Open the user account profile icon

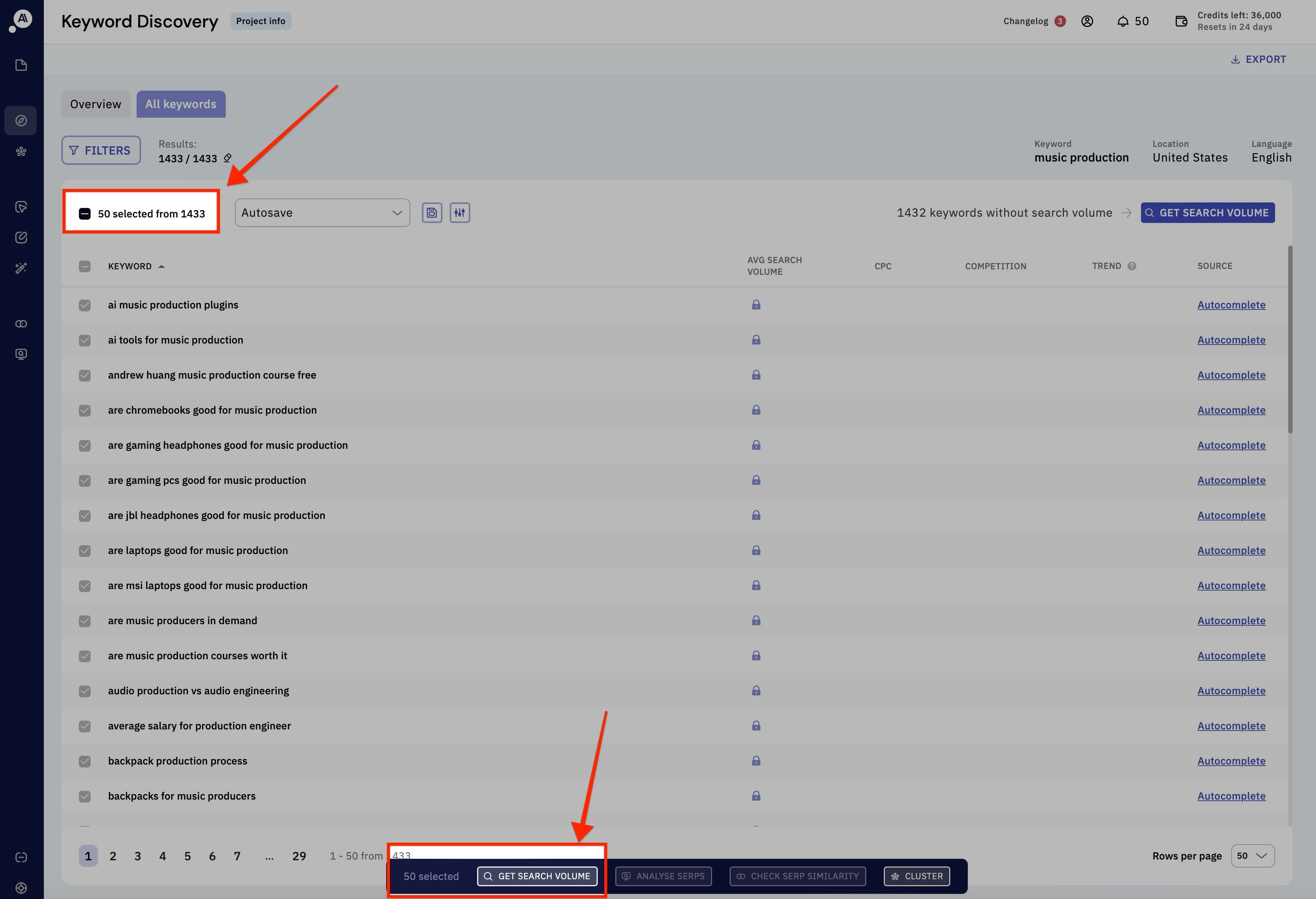pyautogui.click(x=1087, y=22)
